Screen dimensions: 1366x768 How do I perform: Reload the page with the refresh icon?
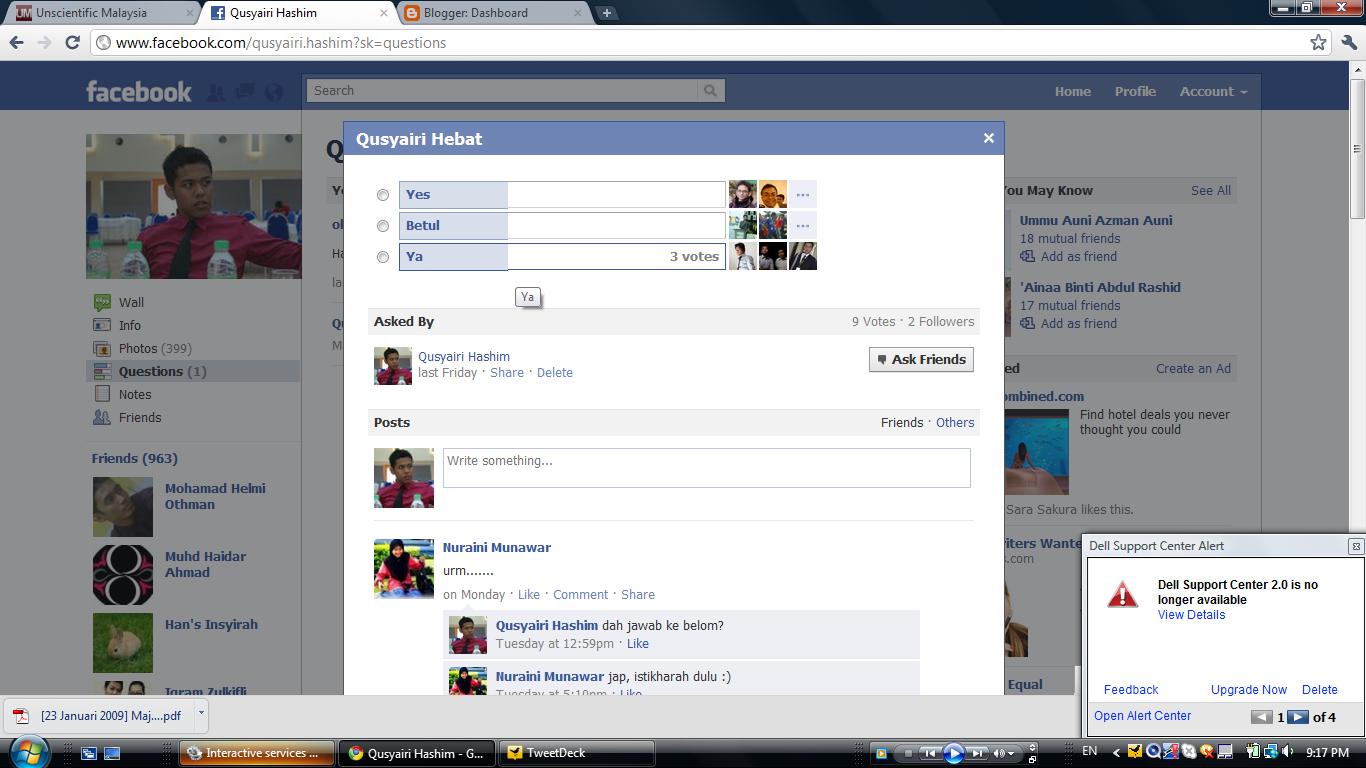72,42
